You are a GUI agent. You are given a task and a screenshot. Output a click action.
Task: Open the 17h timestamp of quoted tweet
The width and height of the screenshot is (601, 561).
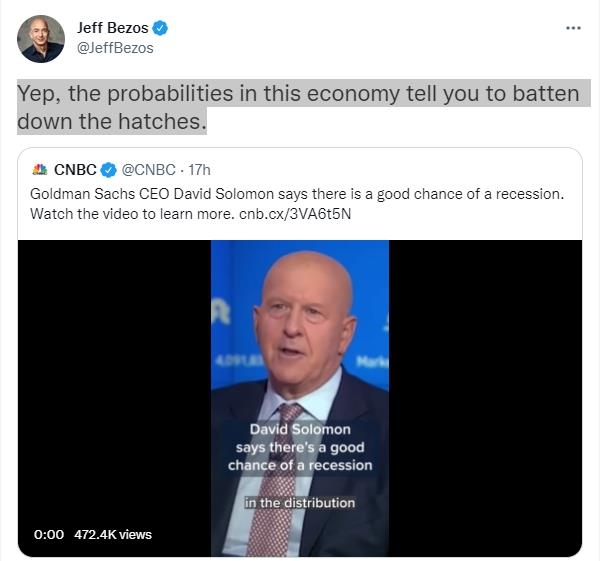200,170
